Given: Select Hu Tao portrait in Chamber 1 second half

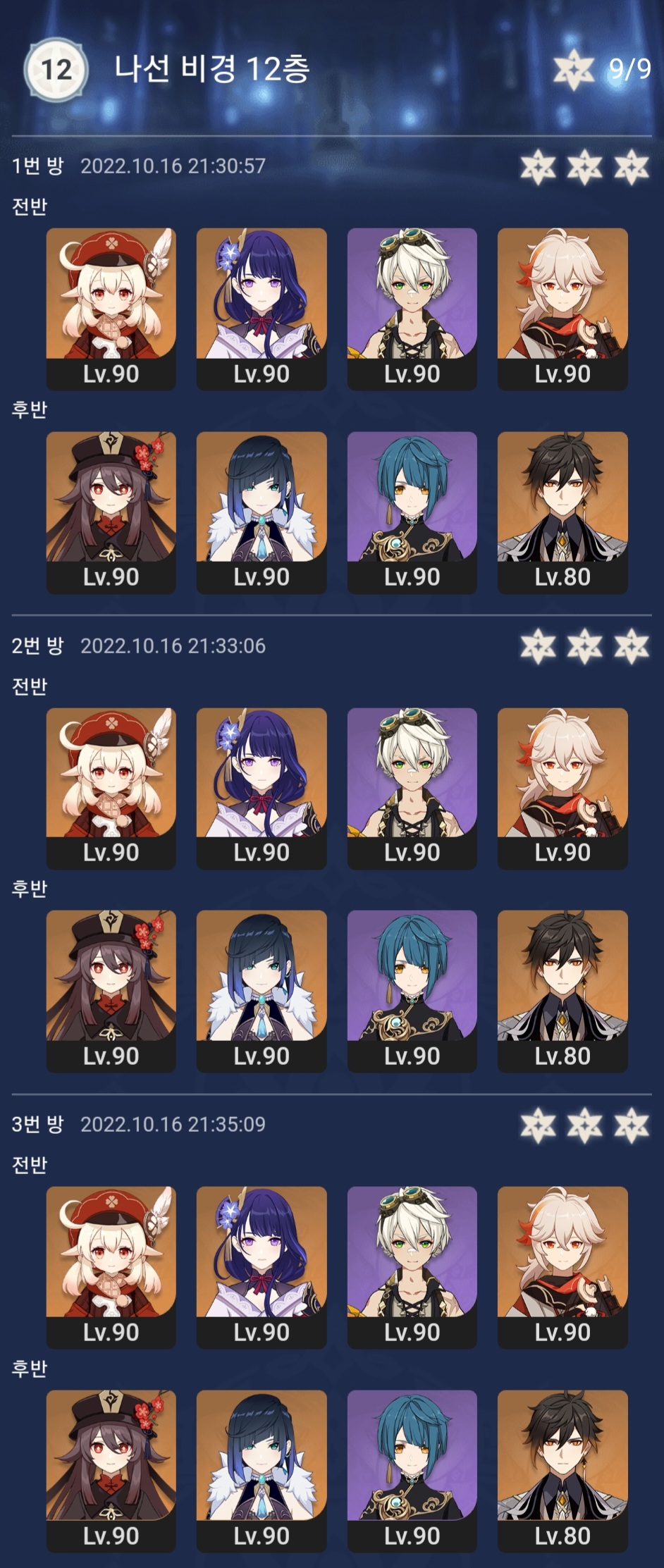Looking at the screenshot, I should (x=111, y=512).
